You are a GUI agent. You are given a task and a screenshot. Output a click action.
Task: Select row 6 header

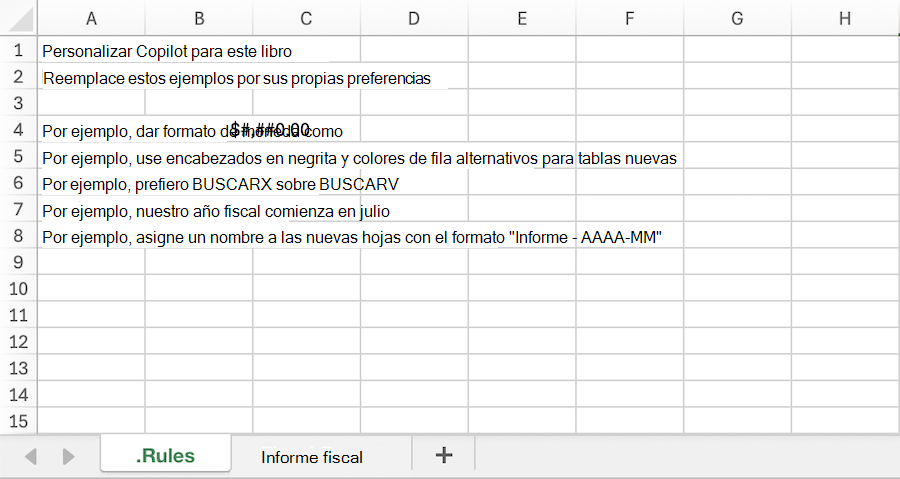point(18,182)
